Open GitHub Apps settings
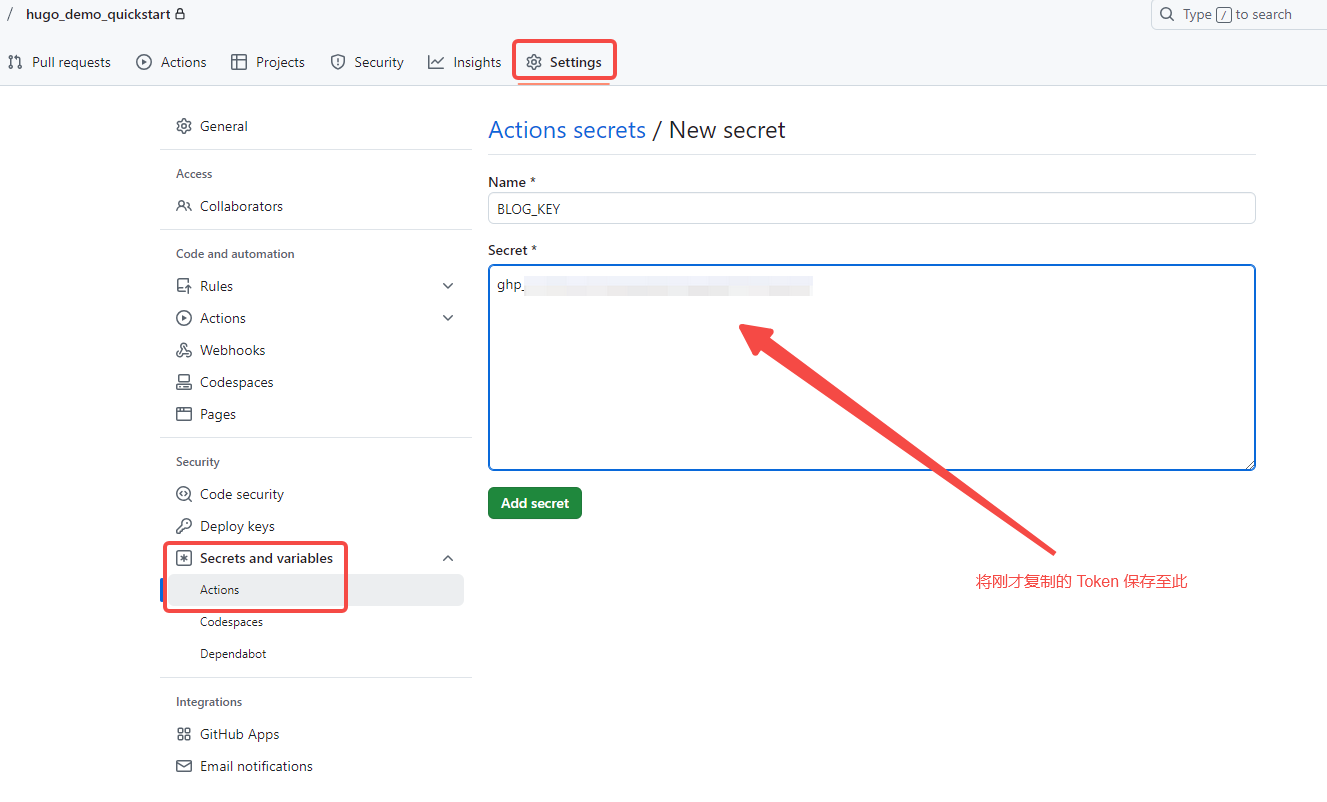 click(x=316, y=734)
